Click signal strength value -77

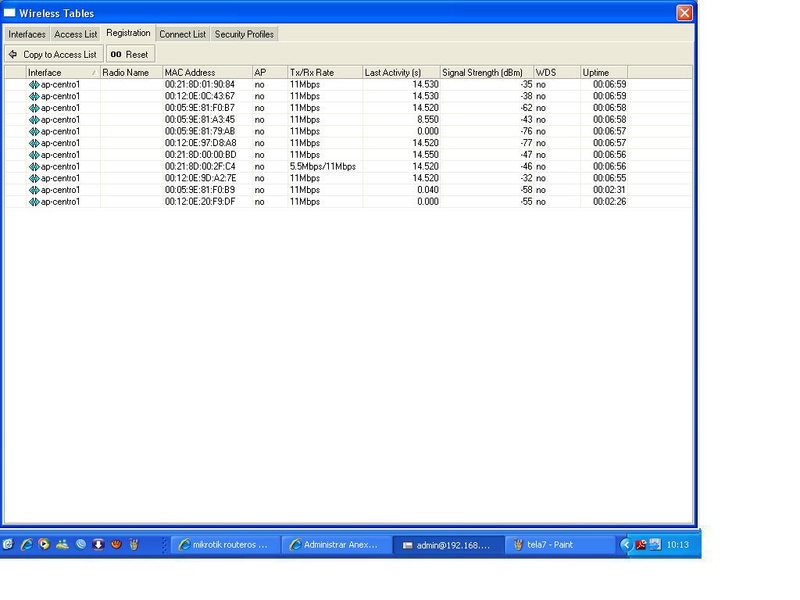click(x=527, y=143)
